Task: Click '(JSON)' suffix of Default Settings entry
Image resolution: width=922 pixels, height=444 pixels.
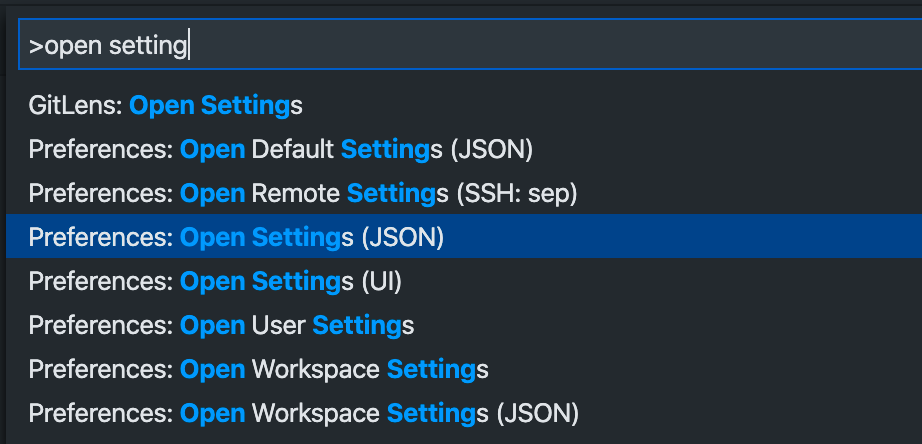Action: 492,150
